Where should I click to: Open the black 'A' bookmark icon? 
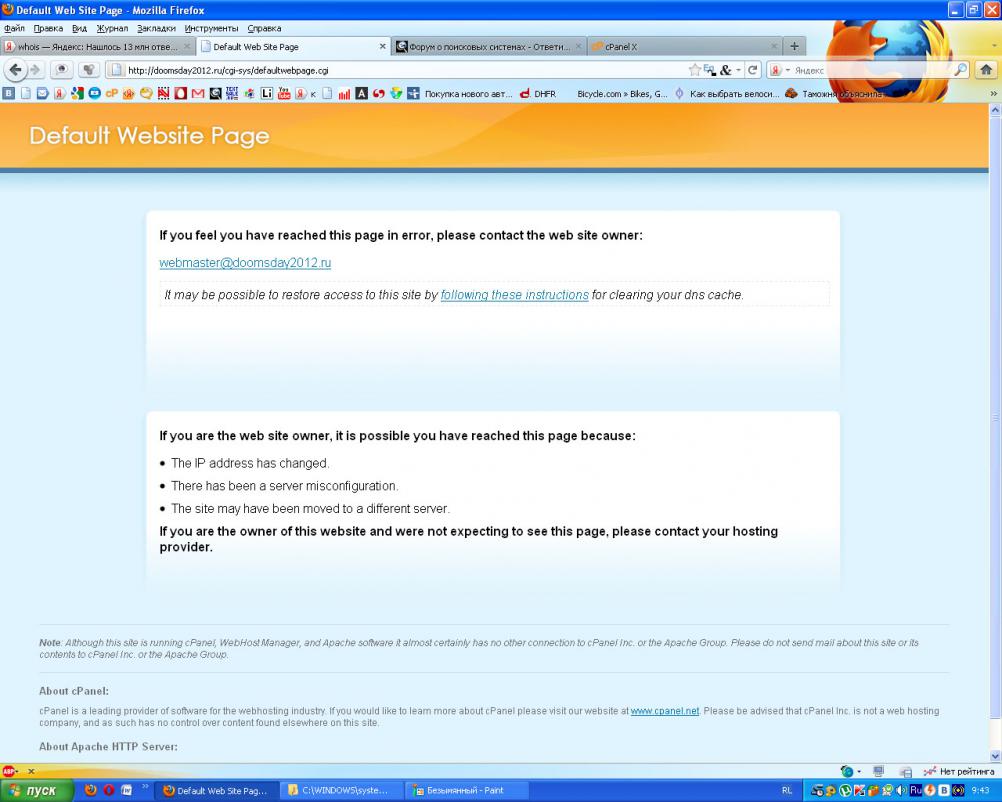pyautogui.click(x=362, y=93)
